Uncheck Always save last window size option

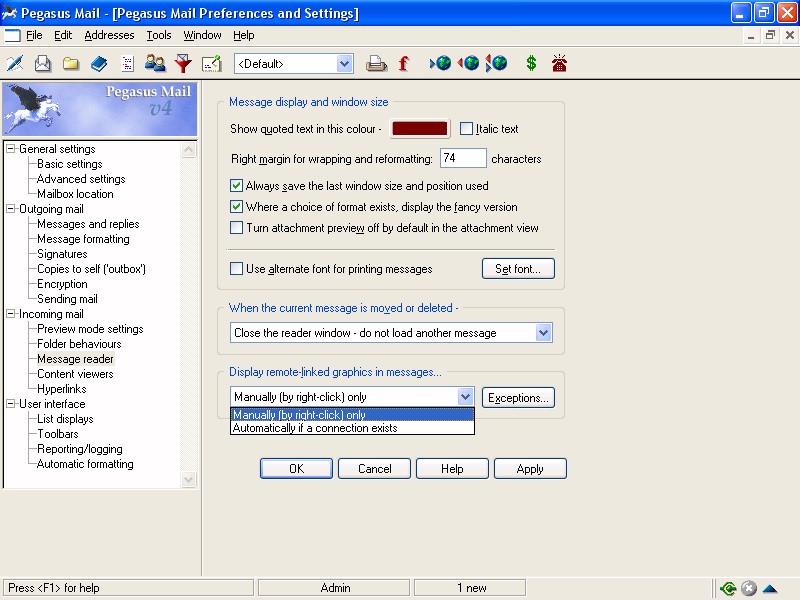coord(236,186)
